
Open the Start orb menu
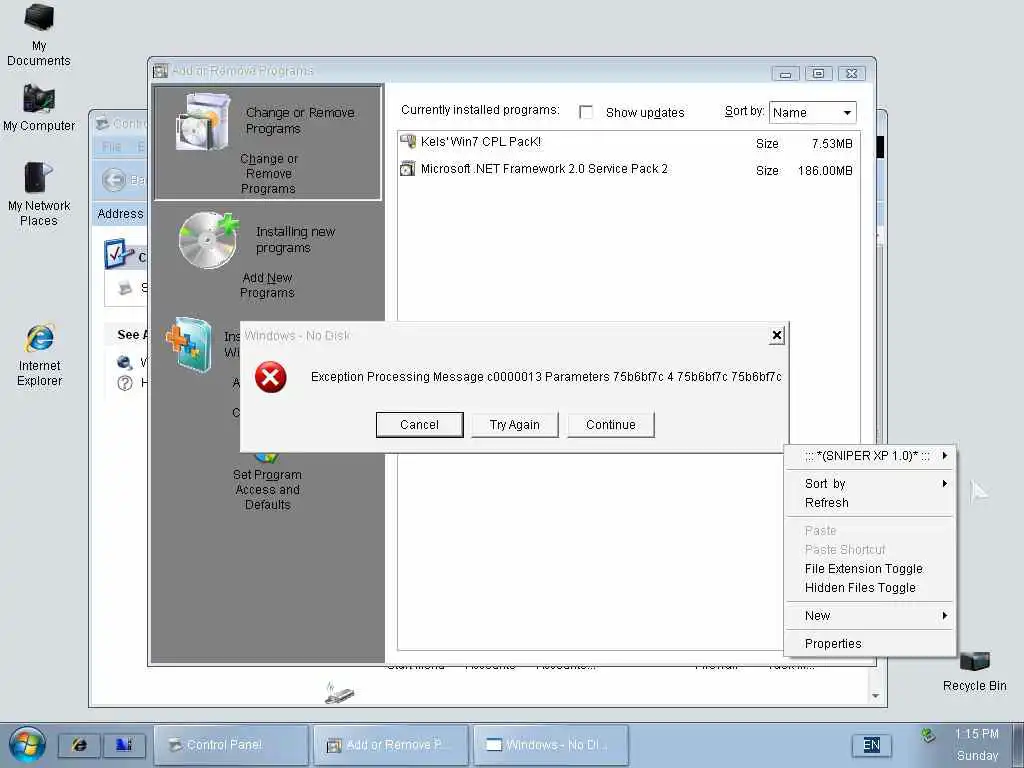27,744
